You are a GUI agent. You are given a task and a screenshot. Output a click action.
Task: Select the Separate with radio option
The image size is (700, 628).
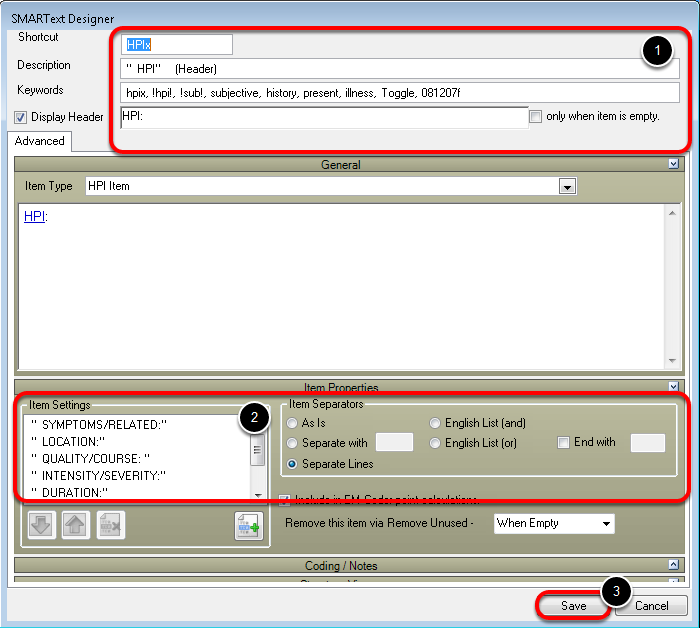point(292,443)
